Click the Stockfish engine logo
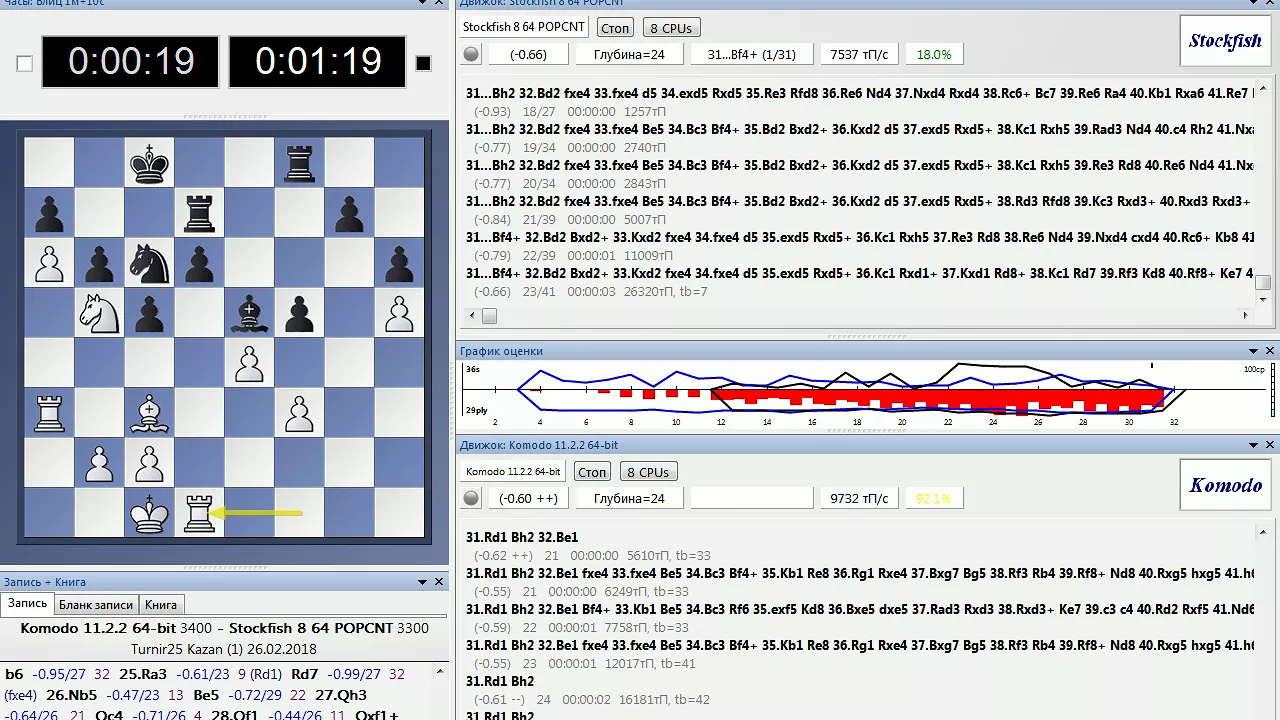 tap(1225, 41)
